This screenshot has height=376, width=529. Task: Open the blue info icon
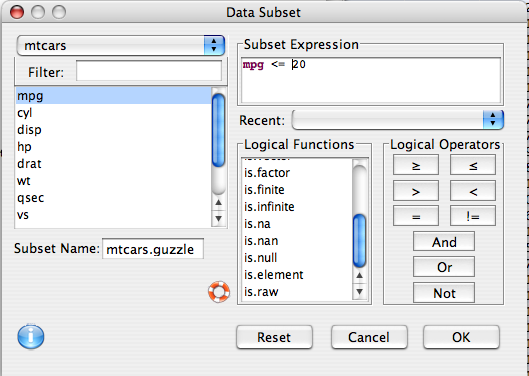tap(31, 336)
